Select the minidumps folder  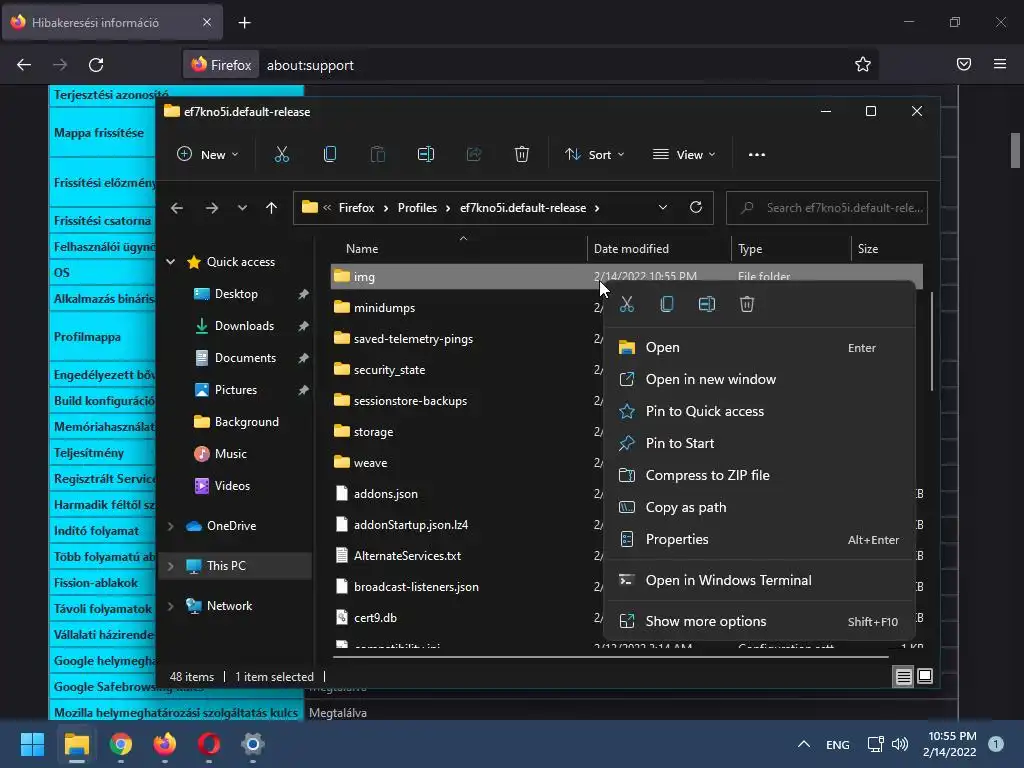[x=384, y=308]
